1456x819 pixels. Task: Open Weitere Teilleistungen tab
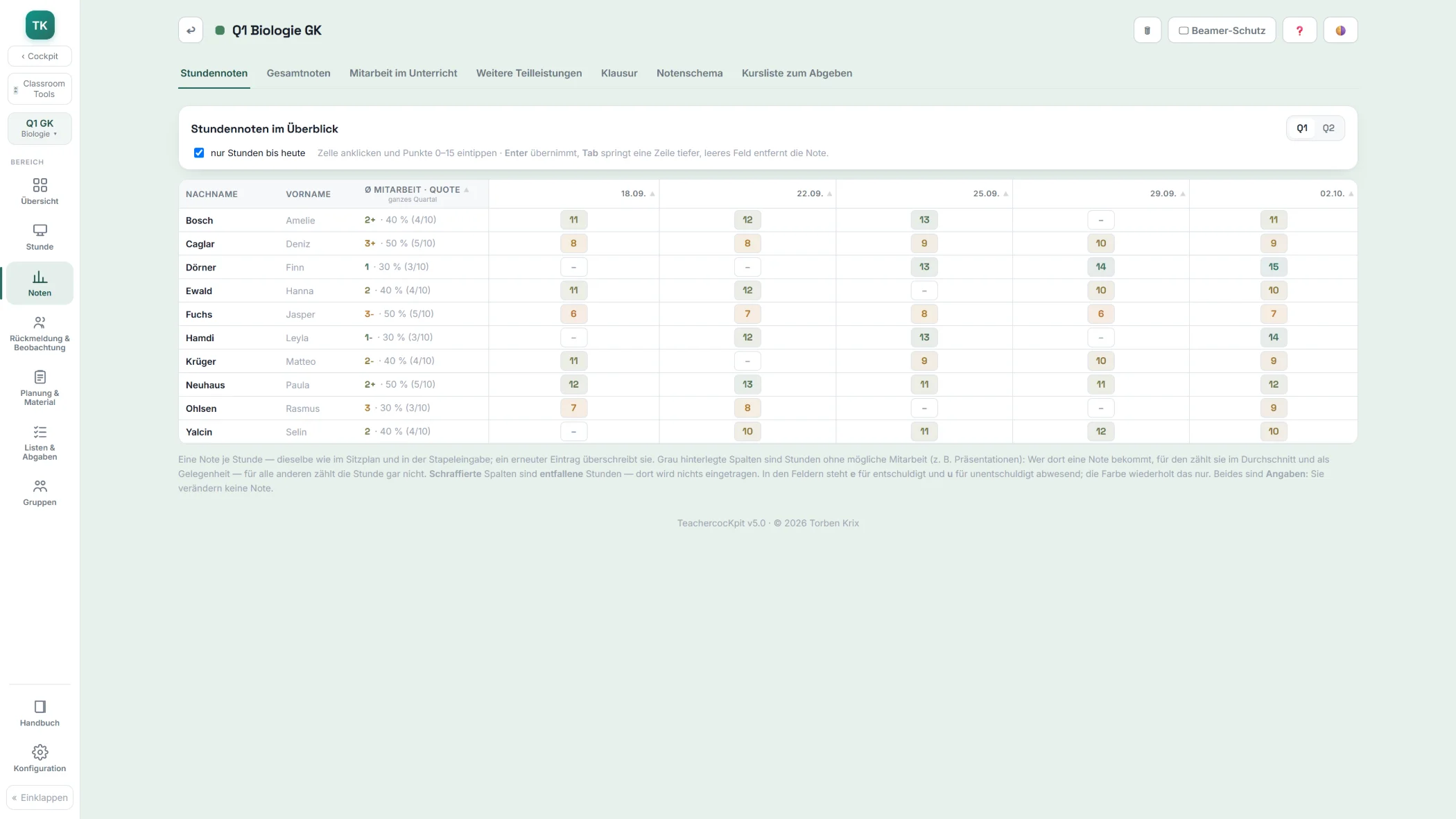(x=528, y=73)
